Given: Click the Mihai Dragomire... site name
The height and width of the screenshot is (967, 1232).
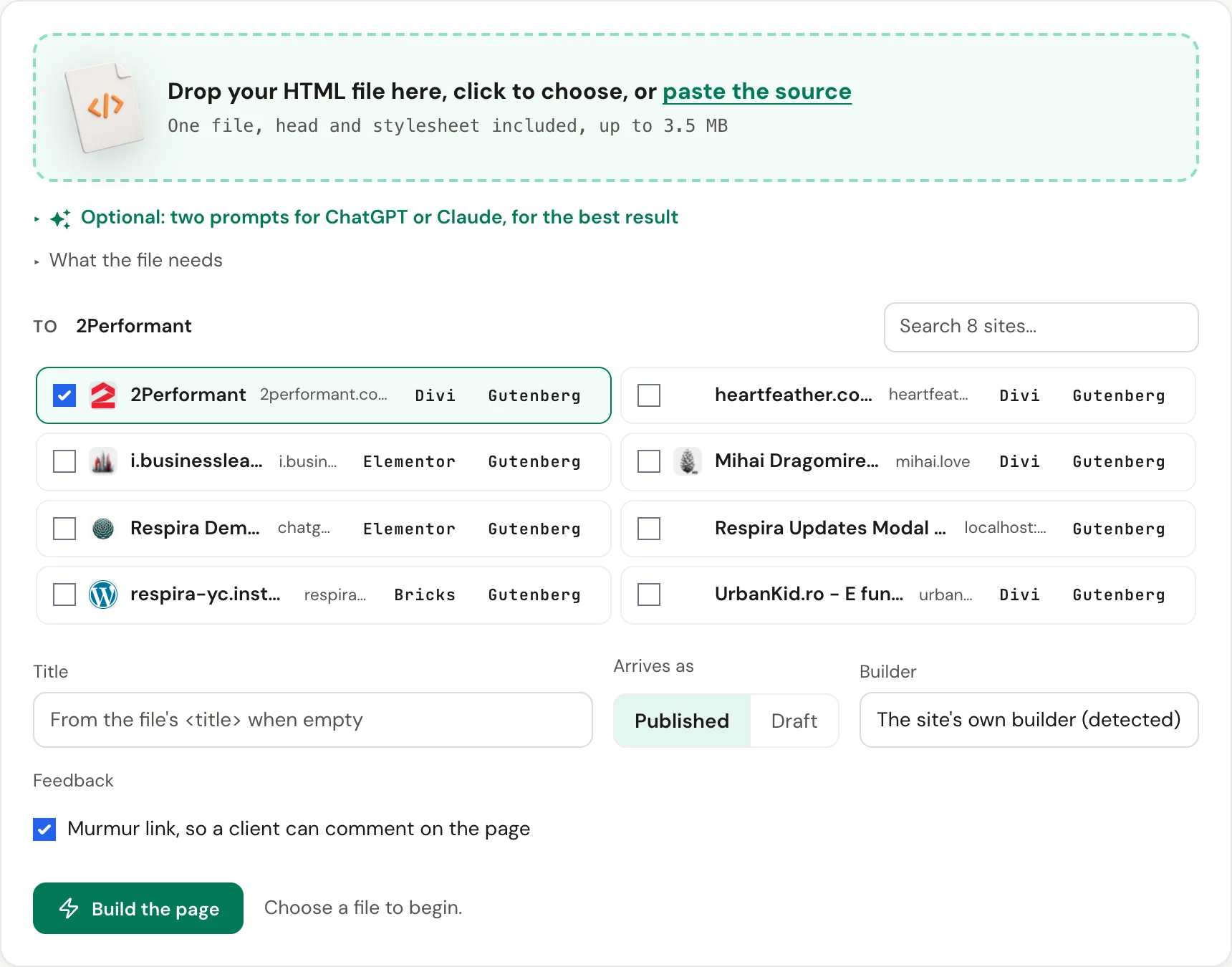Looking at the screenshot, I should tap(797, 461).
